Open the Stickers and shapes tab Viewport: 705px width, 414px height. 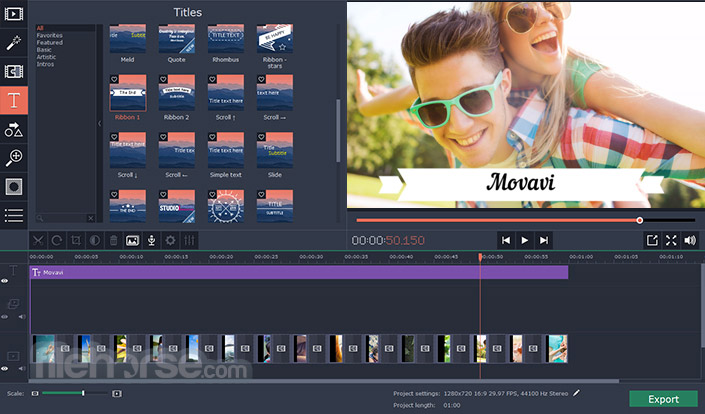click(13, 129)
